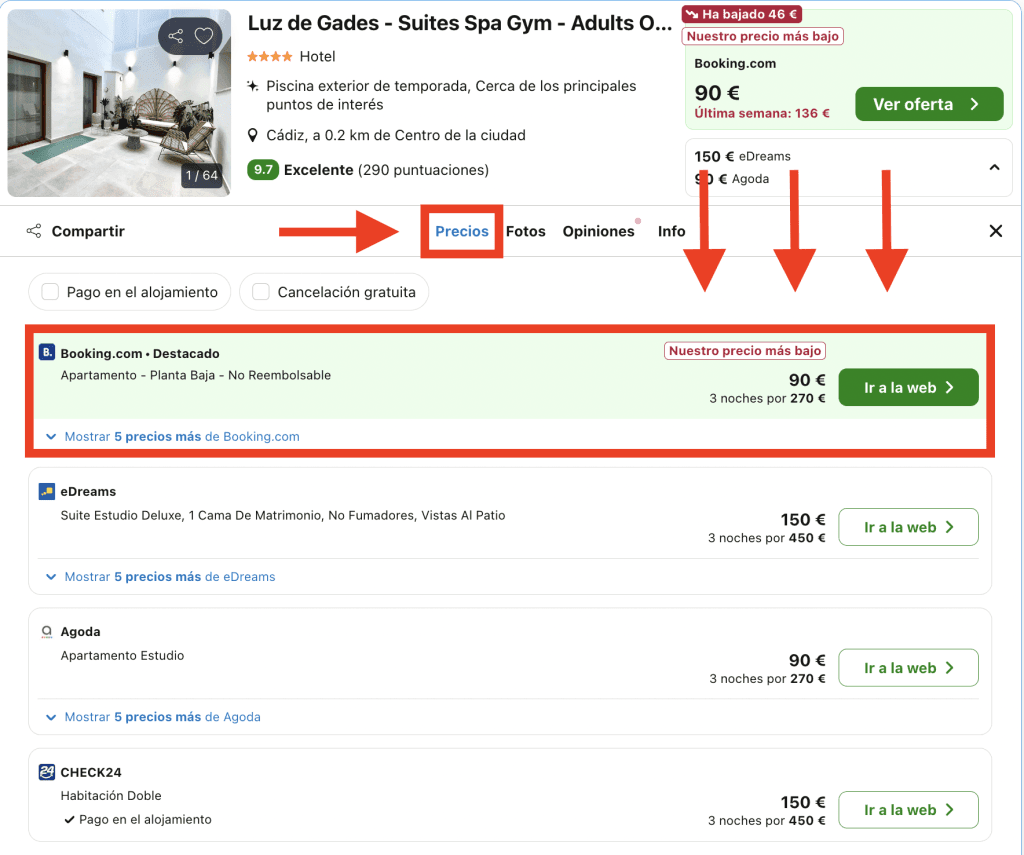
Task: Expand 5 more prices from Booking.com
Action: (x=173, y=436)
